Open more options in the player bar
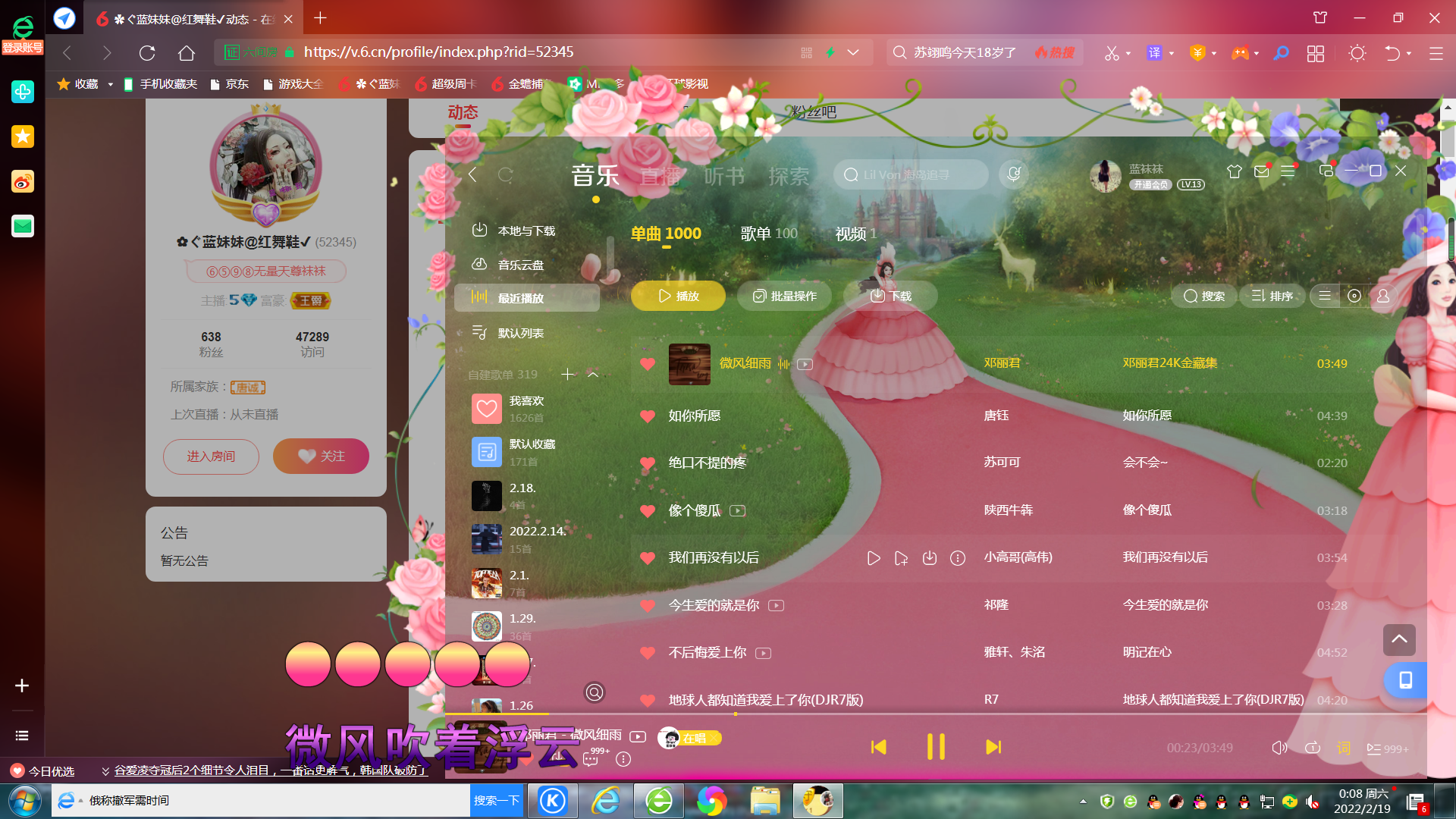1456x819 pixels. (623, 759)
